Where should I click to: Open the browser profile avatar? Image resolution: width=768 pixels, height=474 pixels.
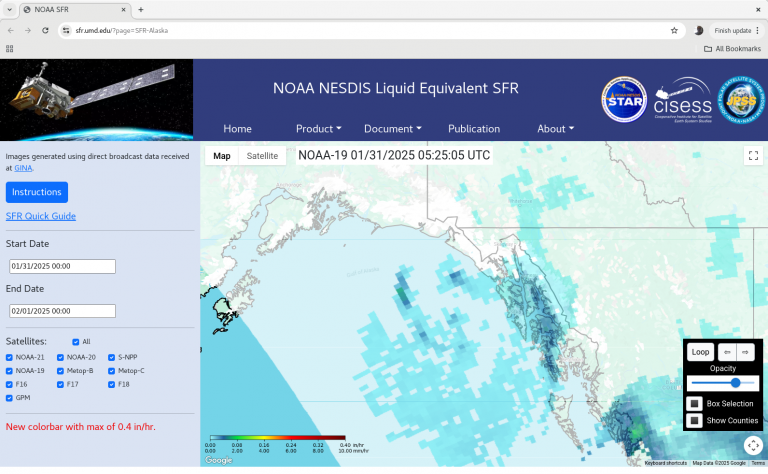pos(699,30)
